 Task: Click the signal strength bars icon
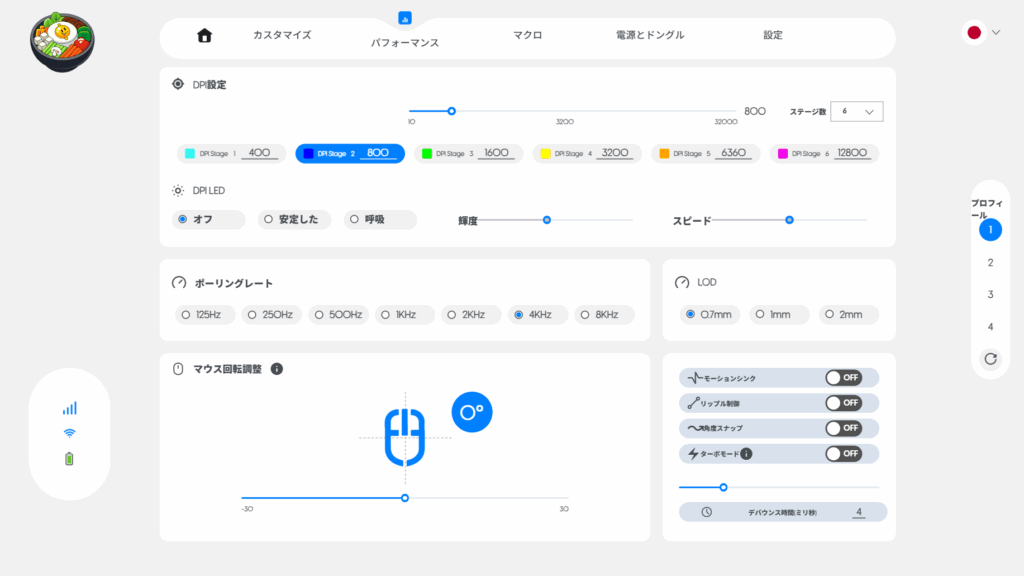(x=70, y=408)
